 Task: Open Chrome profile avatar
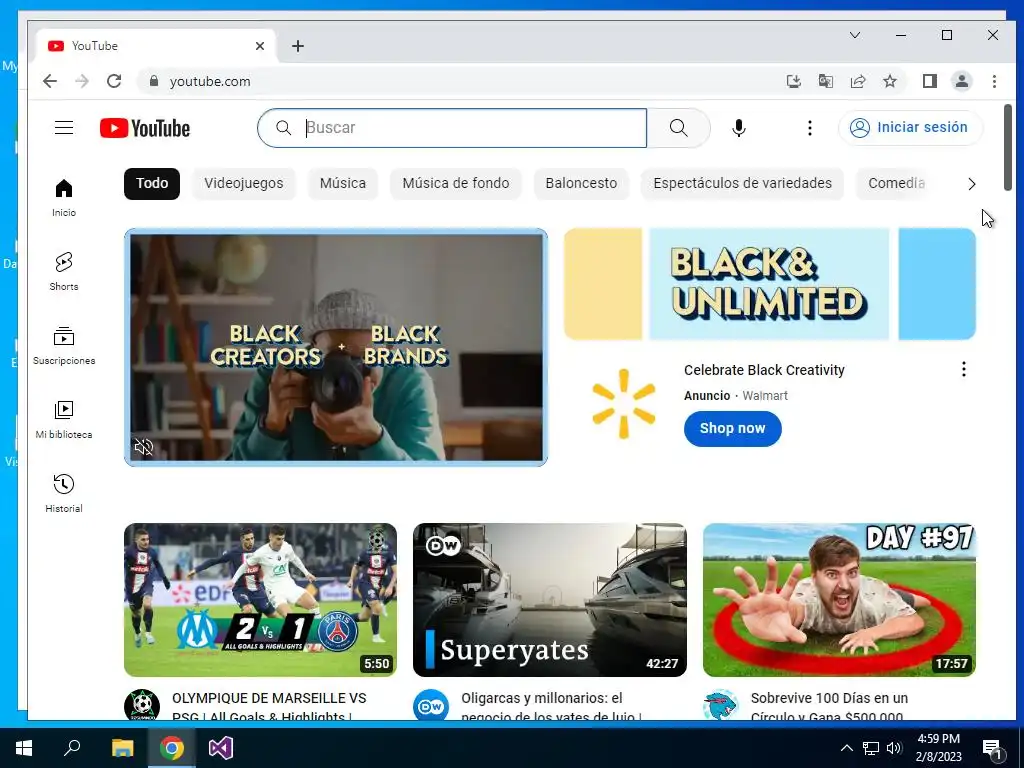point(962,81)
